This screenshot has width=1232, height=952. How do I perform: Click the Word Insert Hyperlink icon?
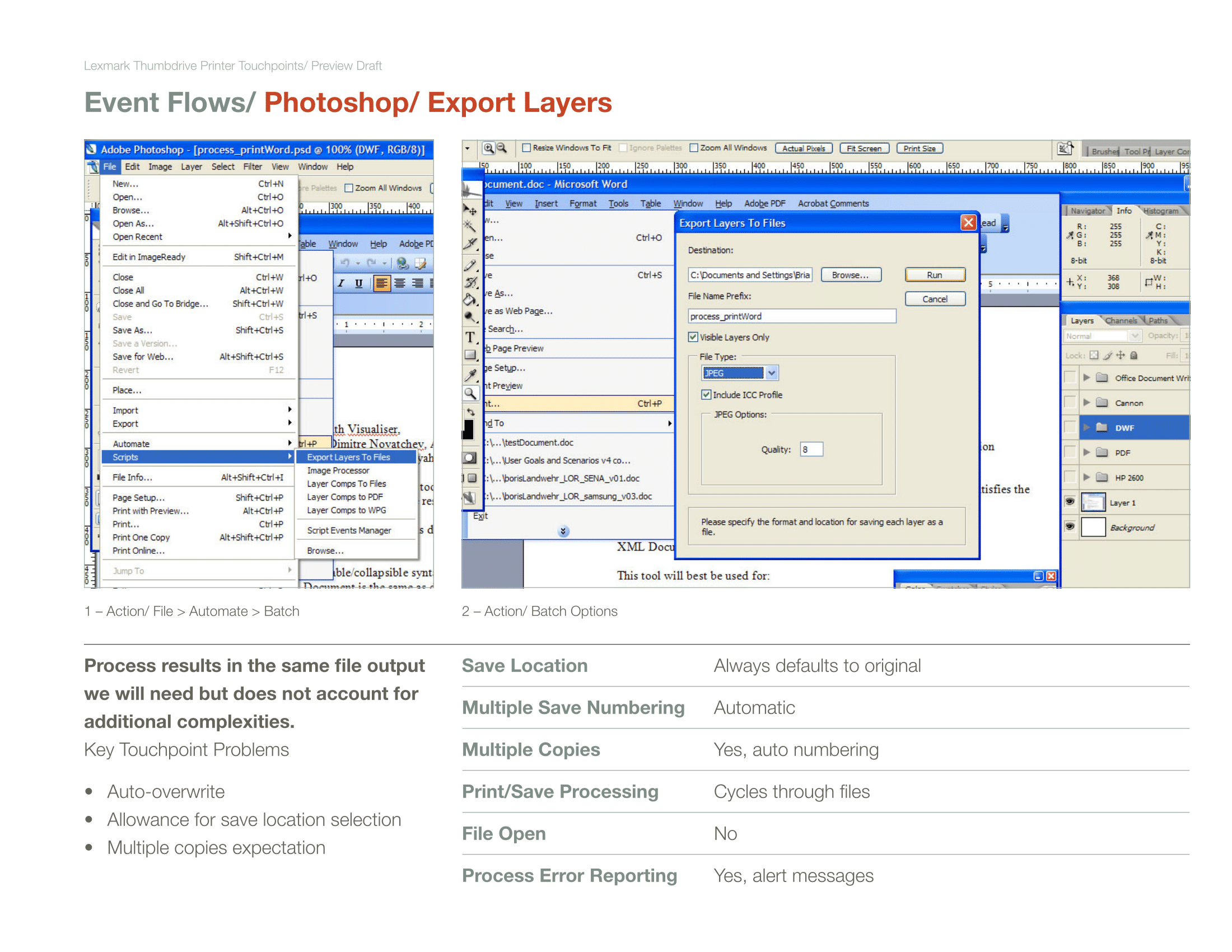(402, 263)
